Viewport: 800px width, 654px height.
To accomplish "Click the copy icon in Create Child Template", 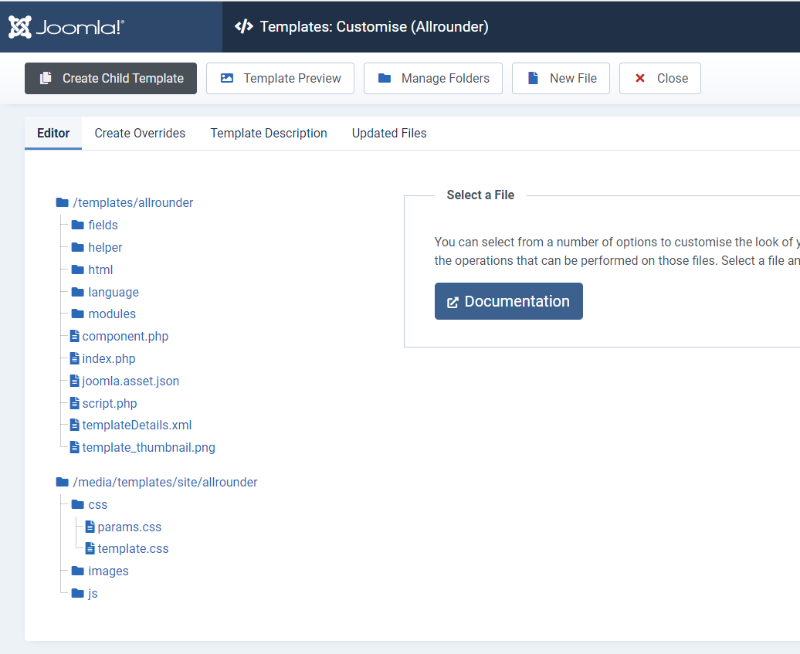I will click(x=46, y=78).
